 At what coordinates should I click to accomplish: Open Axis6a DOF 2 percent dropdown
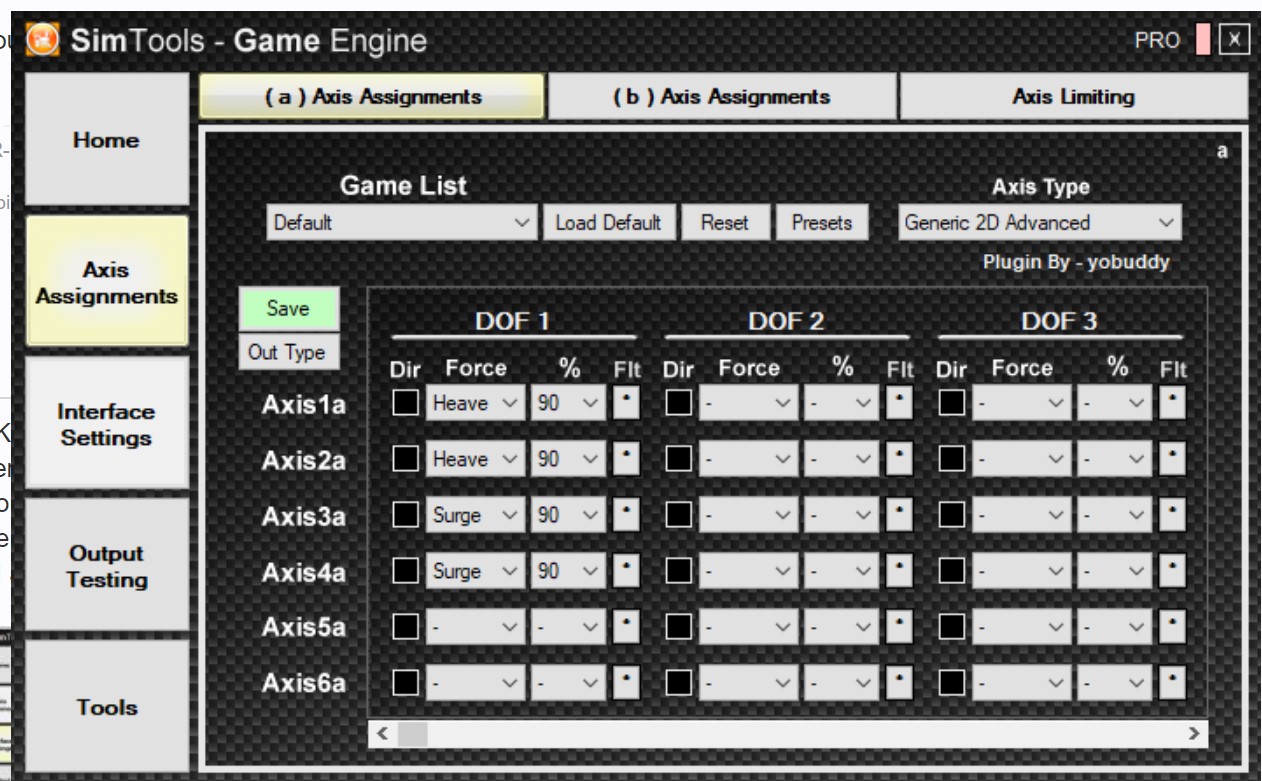point(841,683)
